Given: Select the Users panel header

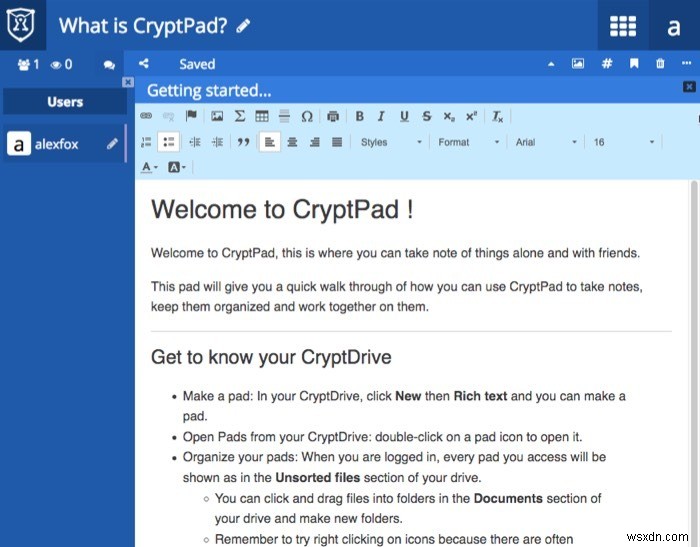Looking at the screenshot, I should coord(65,102).
